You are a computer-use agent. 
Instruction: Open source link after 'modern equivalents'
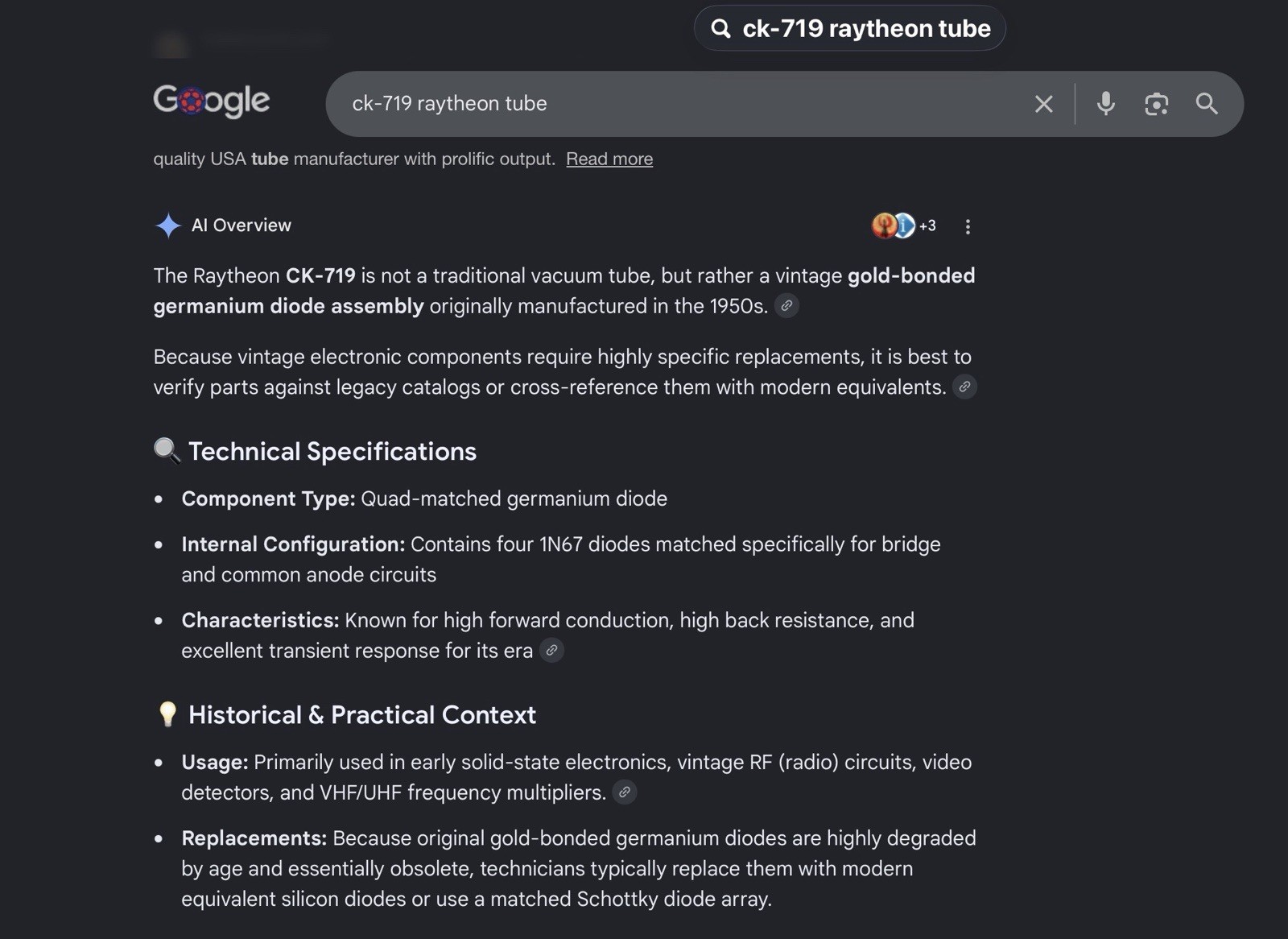(x=964, y=387)
